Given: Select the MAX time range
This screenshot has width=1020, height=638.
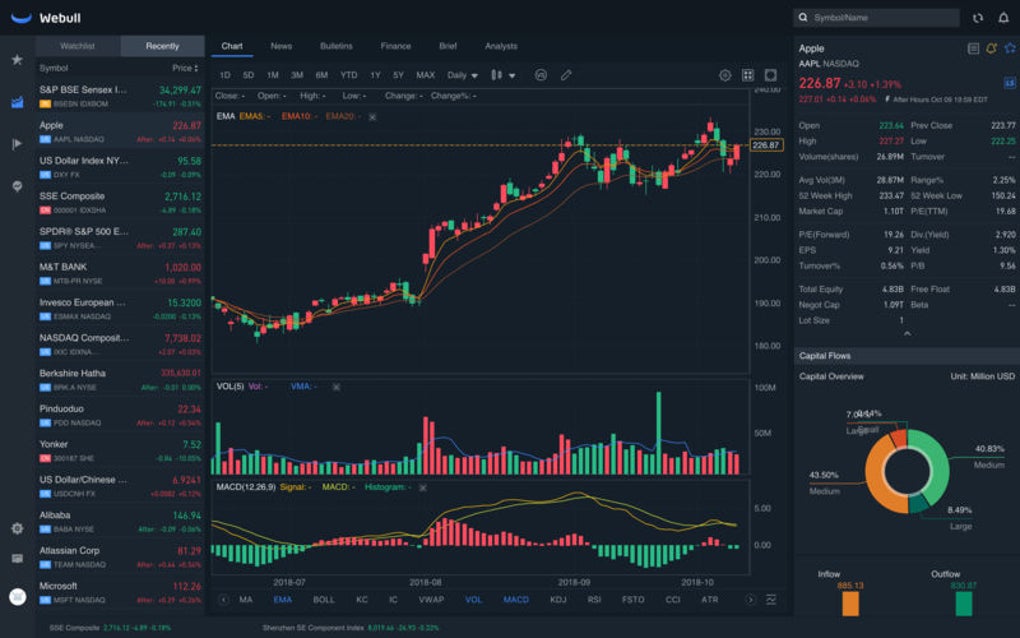Looking at the screenshot, I should pyautogui.click(x=425, y=75).
